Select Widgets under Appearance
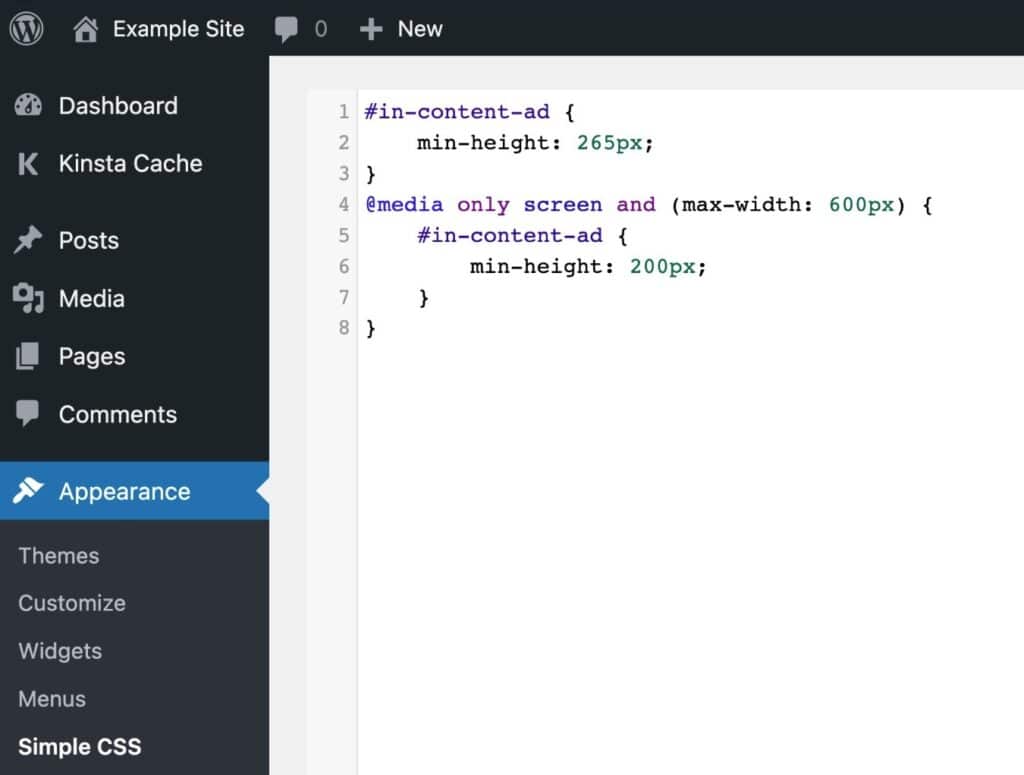Screen dimensions: 1024x775 (59, 651)
